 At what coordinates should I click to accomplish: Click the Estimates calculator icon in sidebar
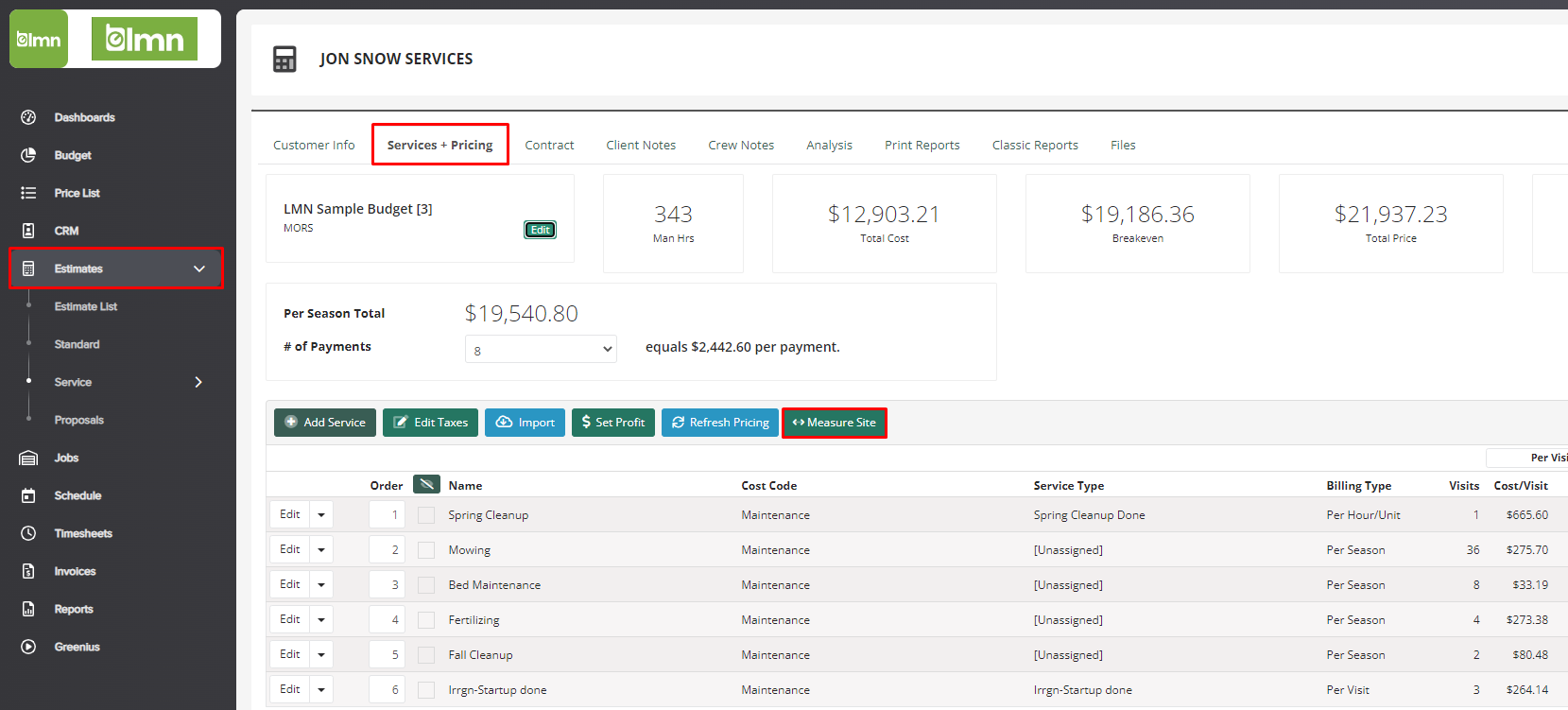point(28,268)
